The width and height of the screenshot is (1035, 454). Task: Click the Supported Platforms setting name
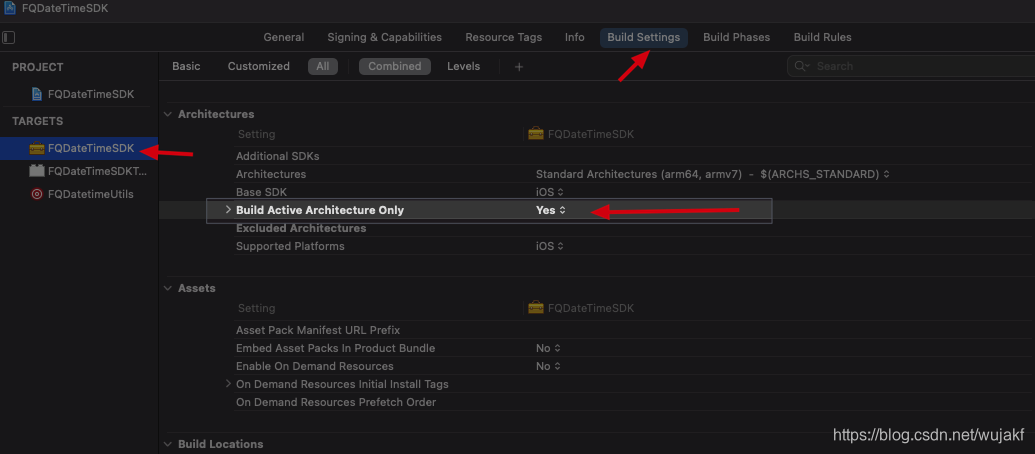(x=290, y=246)
